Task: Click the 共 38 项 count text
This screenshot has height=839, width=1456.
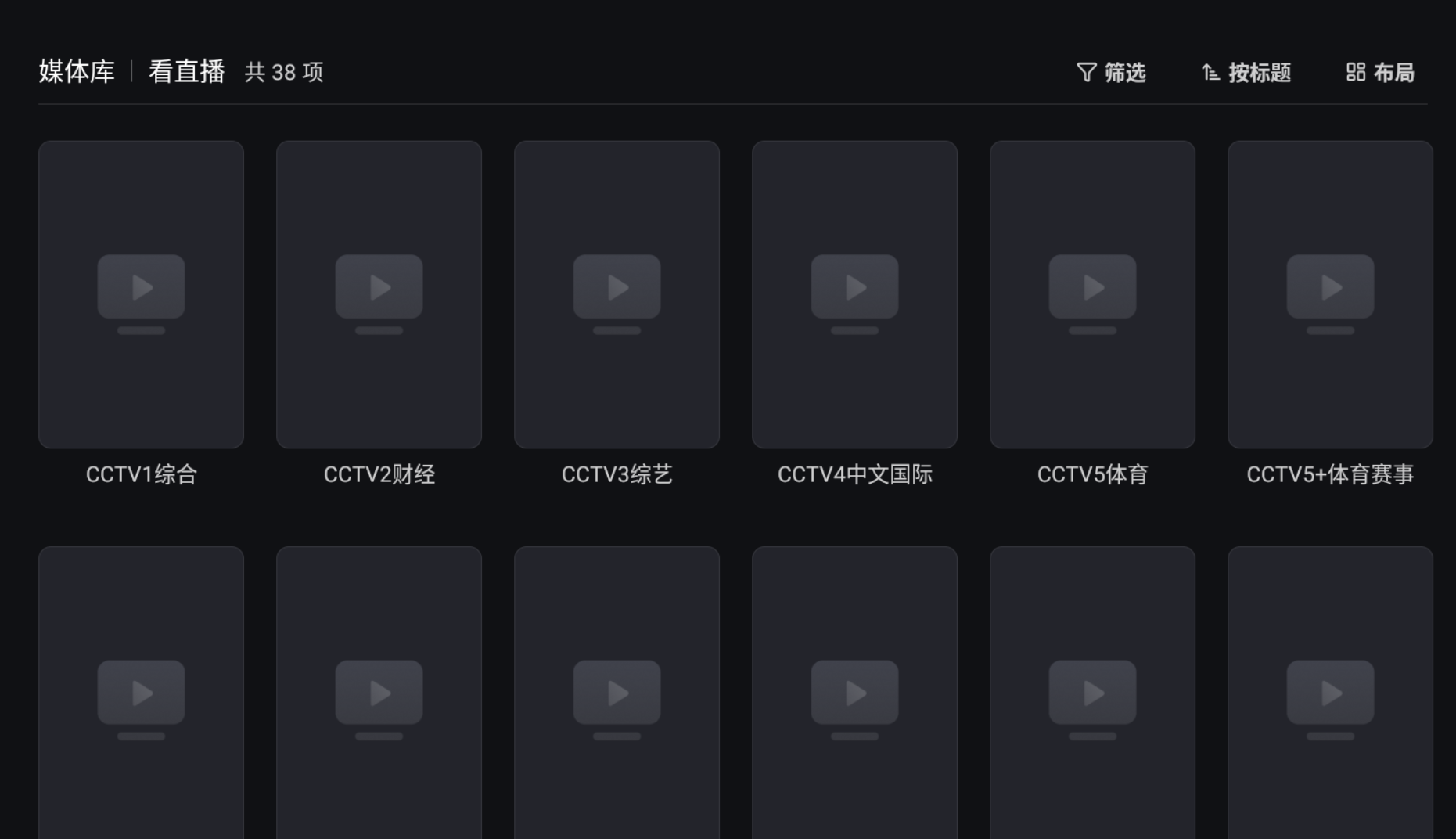Action: (284, 73)
